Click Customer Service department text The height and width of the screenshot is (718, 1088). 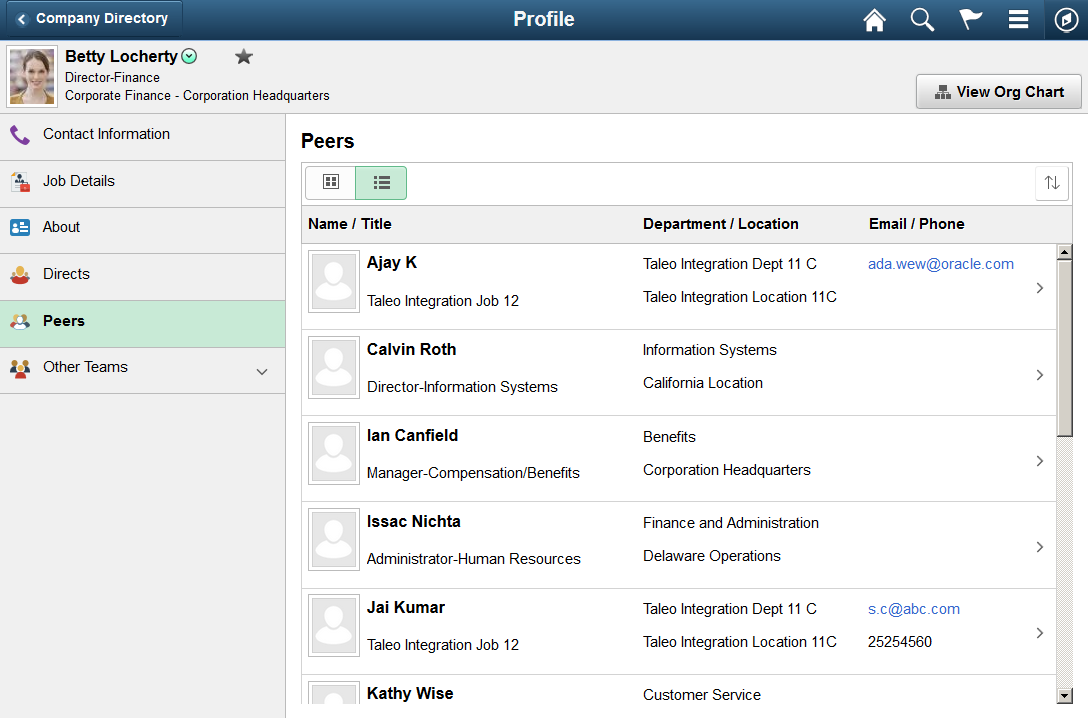(x=702, y=695)
